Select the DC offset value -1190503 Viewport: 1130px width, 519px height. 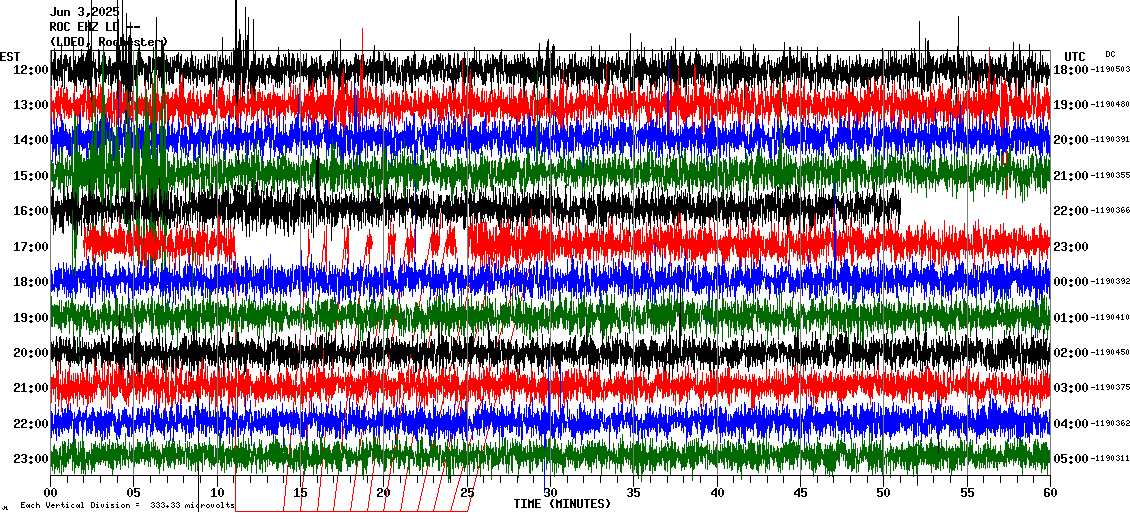tap(1109, 70)
